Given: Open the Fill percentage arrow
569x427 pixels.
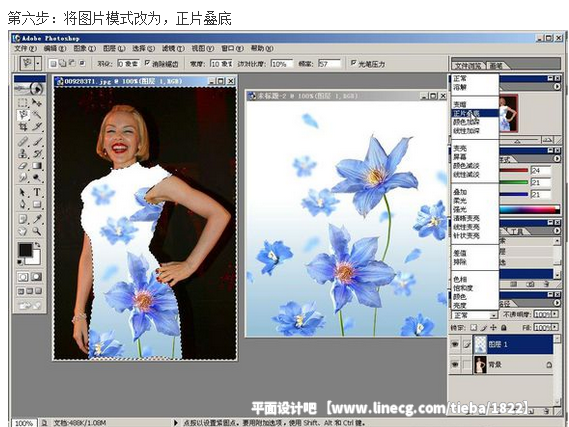Looking at the screenshot, I should (555, 328).
